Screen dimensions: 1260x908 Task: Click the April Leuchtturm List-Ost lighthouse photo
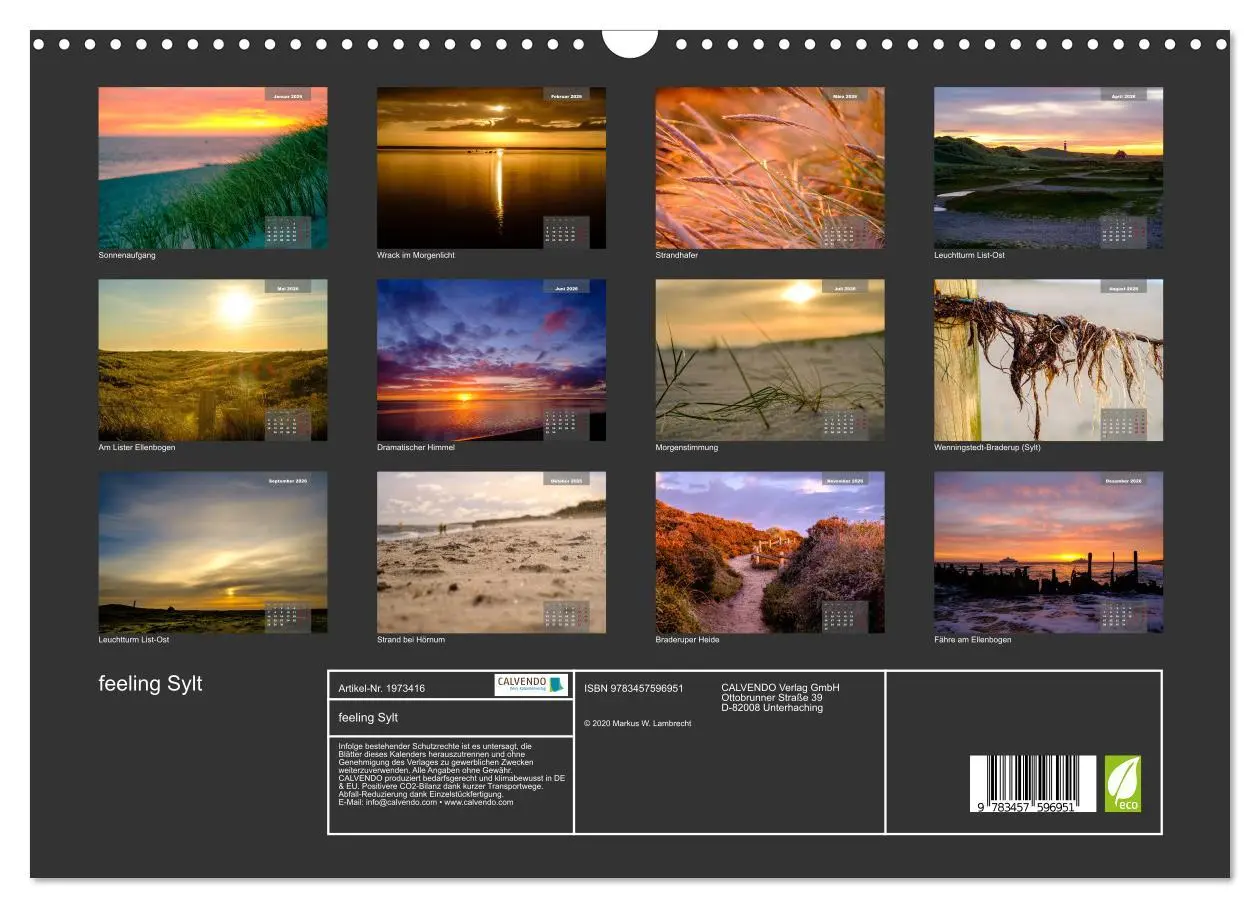click(1048, 167)
